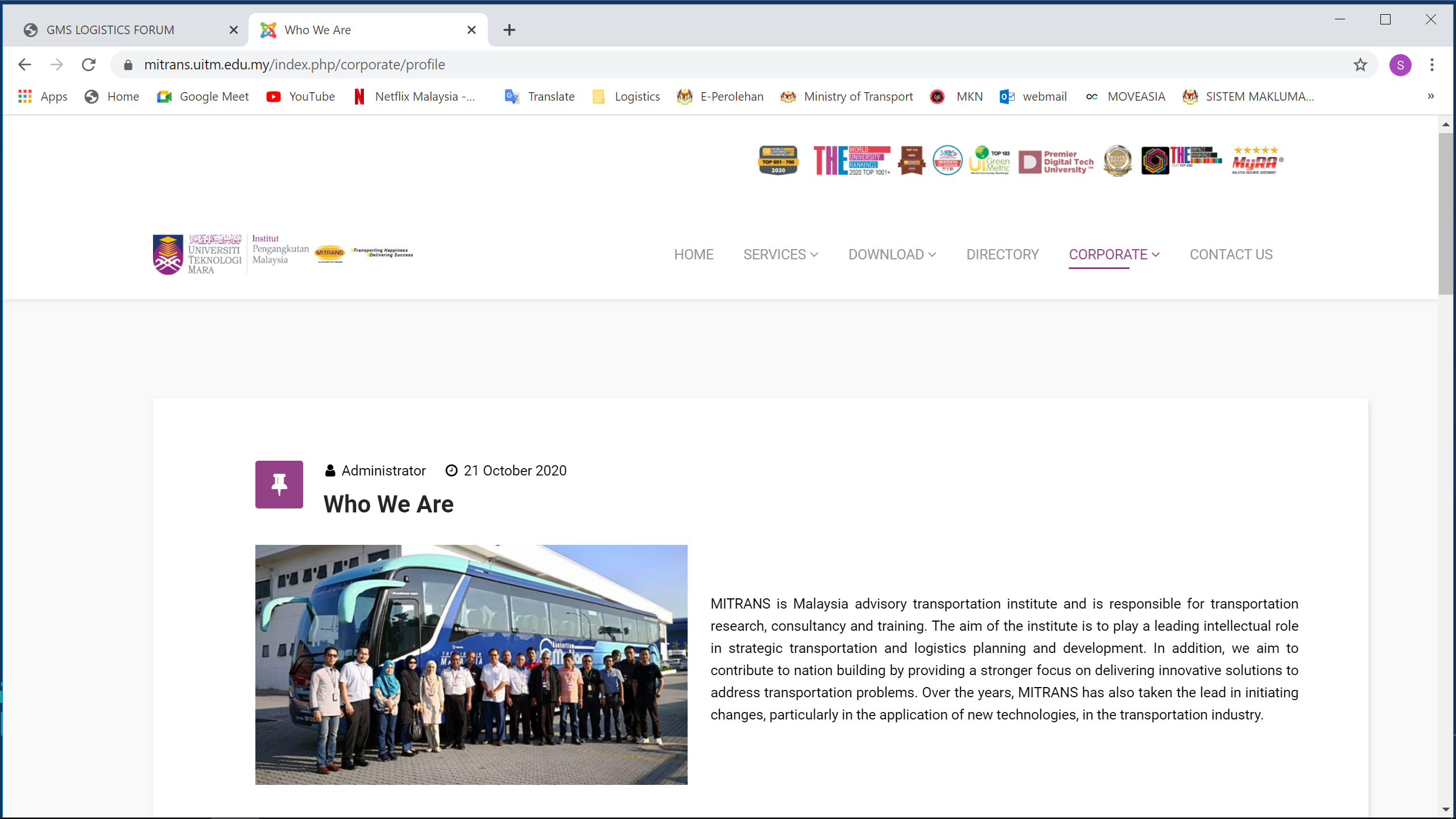The image size is (1456, 819).
Task: Click the MyRA five-star logo
Action: (x=1257, y=160)
